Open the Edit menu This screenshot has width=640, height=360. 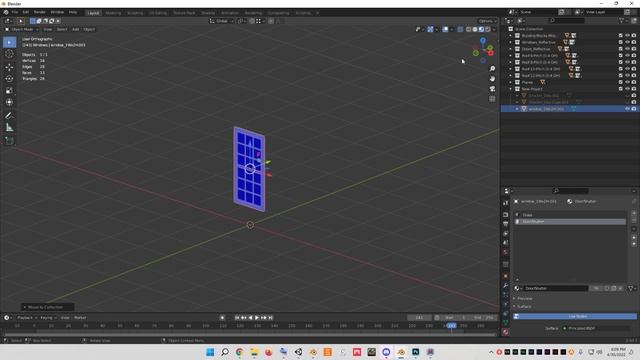coord(26,12)
